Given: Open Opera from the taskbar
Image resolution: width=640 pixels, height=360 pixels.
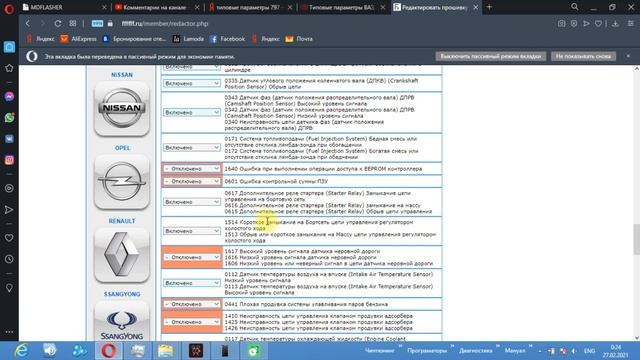Looking at the screenshot, I should [x=108, y=351].
